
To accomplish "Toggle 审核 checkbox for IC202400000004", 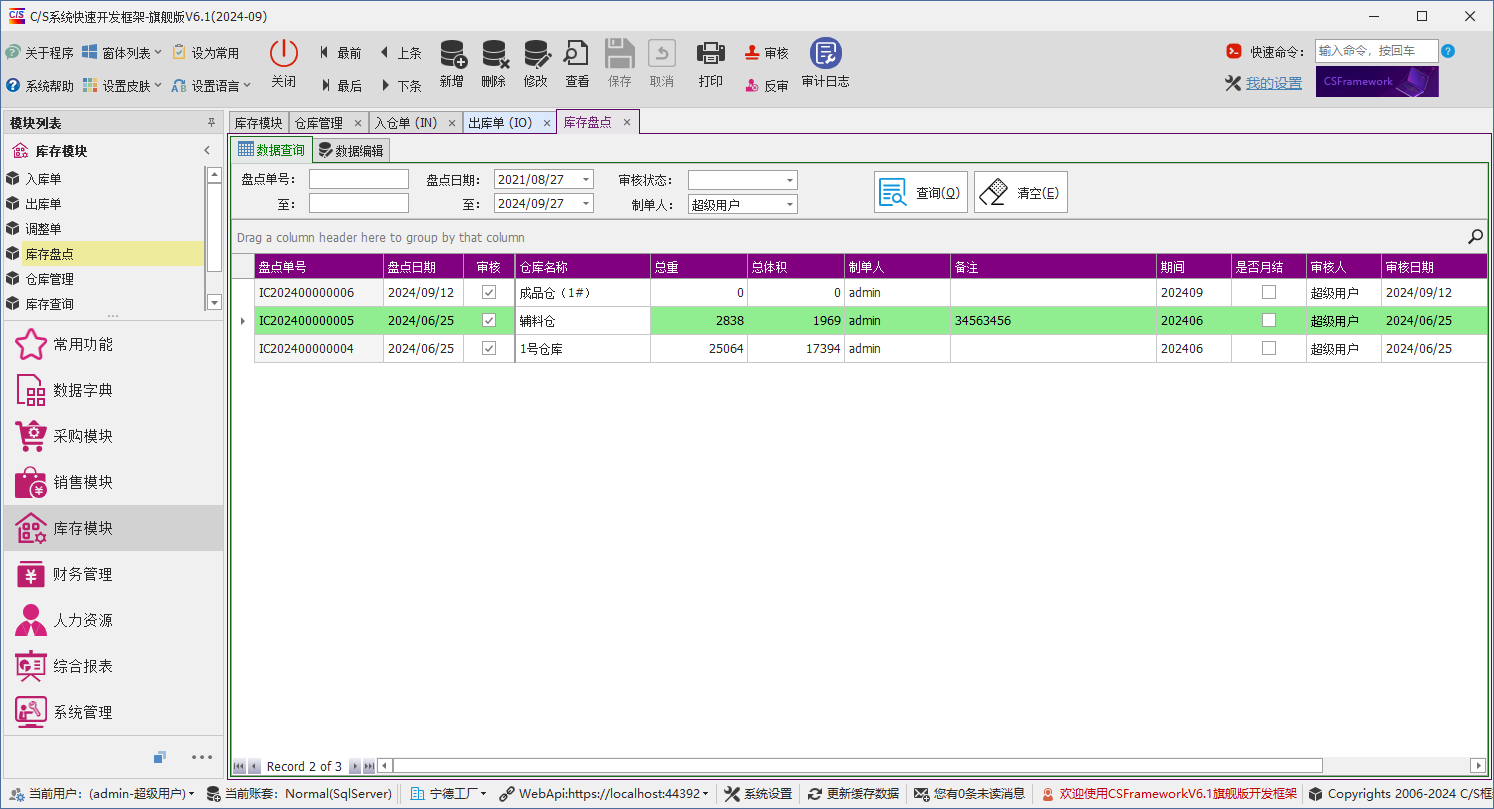I will (x=489, y=349).
